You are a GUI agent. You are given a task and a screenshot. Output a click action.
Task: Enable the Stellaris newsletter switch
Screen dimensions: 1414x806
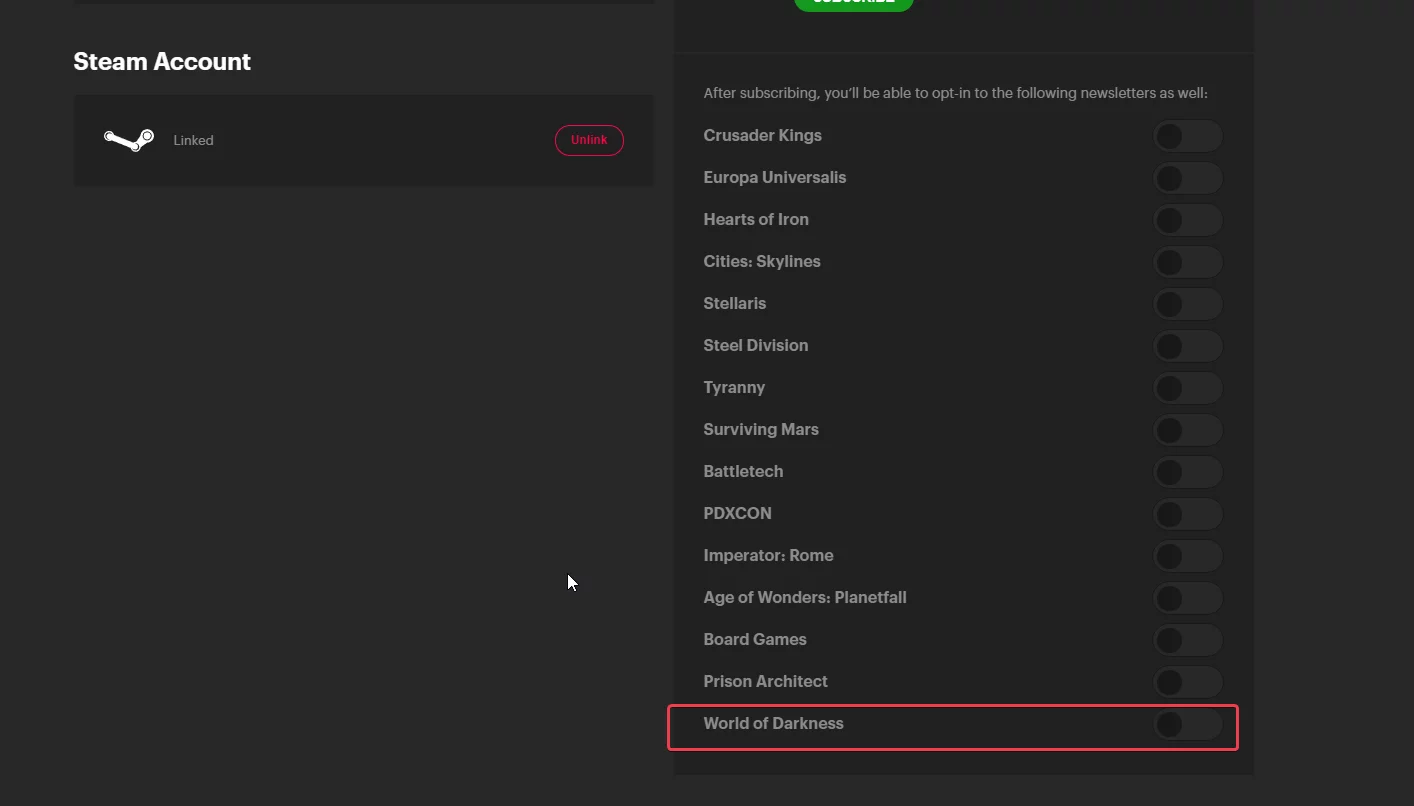tap(1188, 304)
